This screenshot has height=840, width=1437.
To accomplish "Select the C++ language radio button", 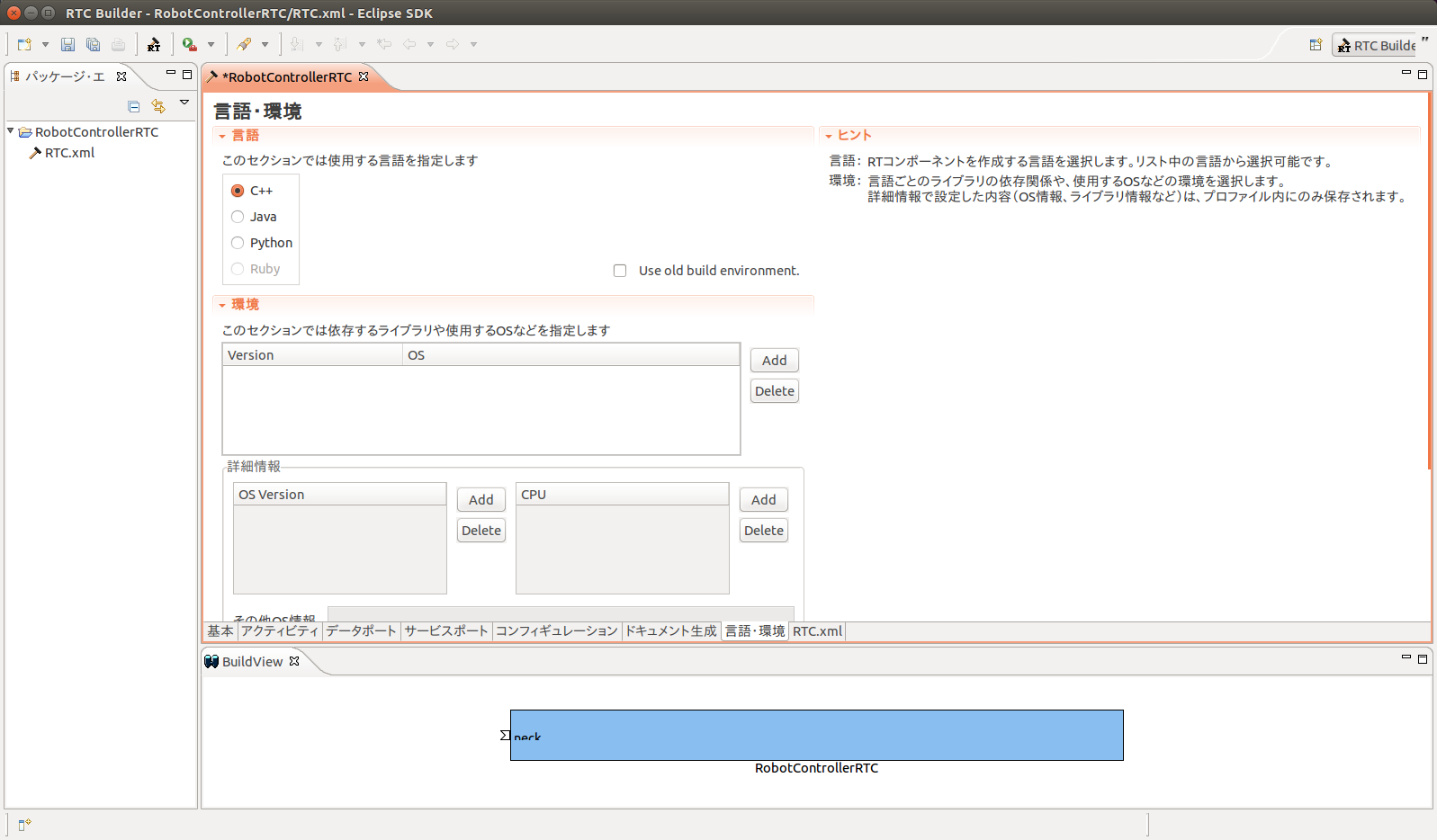I will click(x=238, y=191).
